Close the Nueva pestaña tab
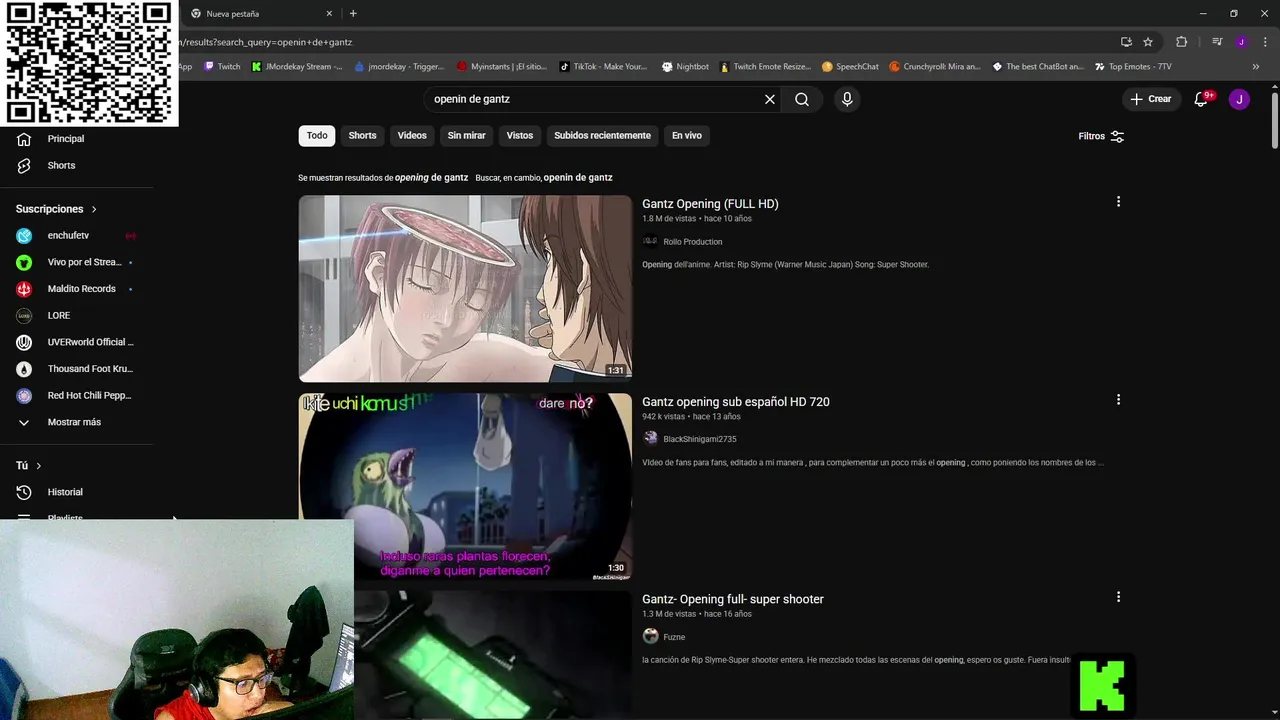 (x=329, y=14)
